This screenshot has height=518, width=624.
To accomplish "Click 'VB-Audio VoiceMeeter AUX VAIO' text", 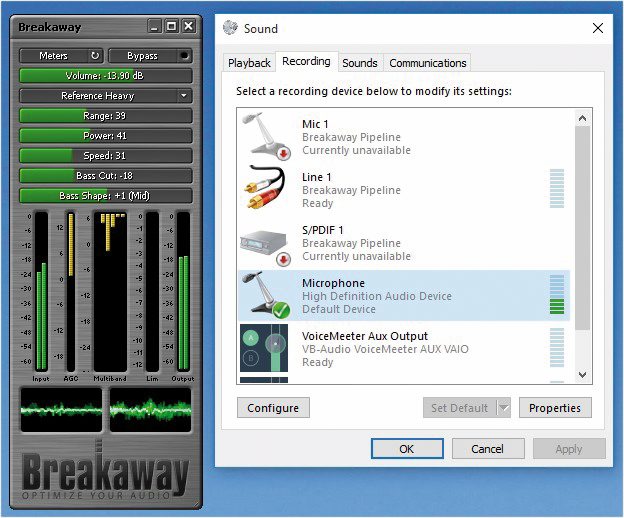I will [385, 349].
